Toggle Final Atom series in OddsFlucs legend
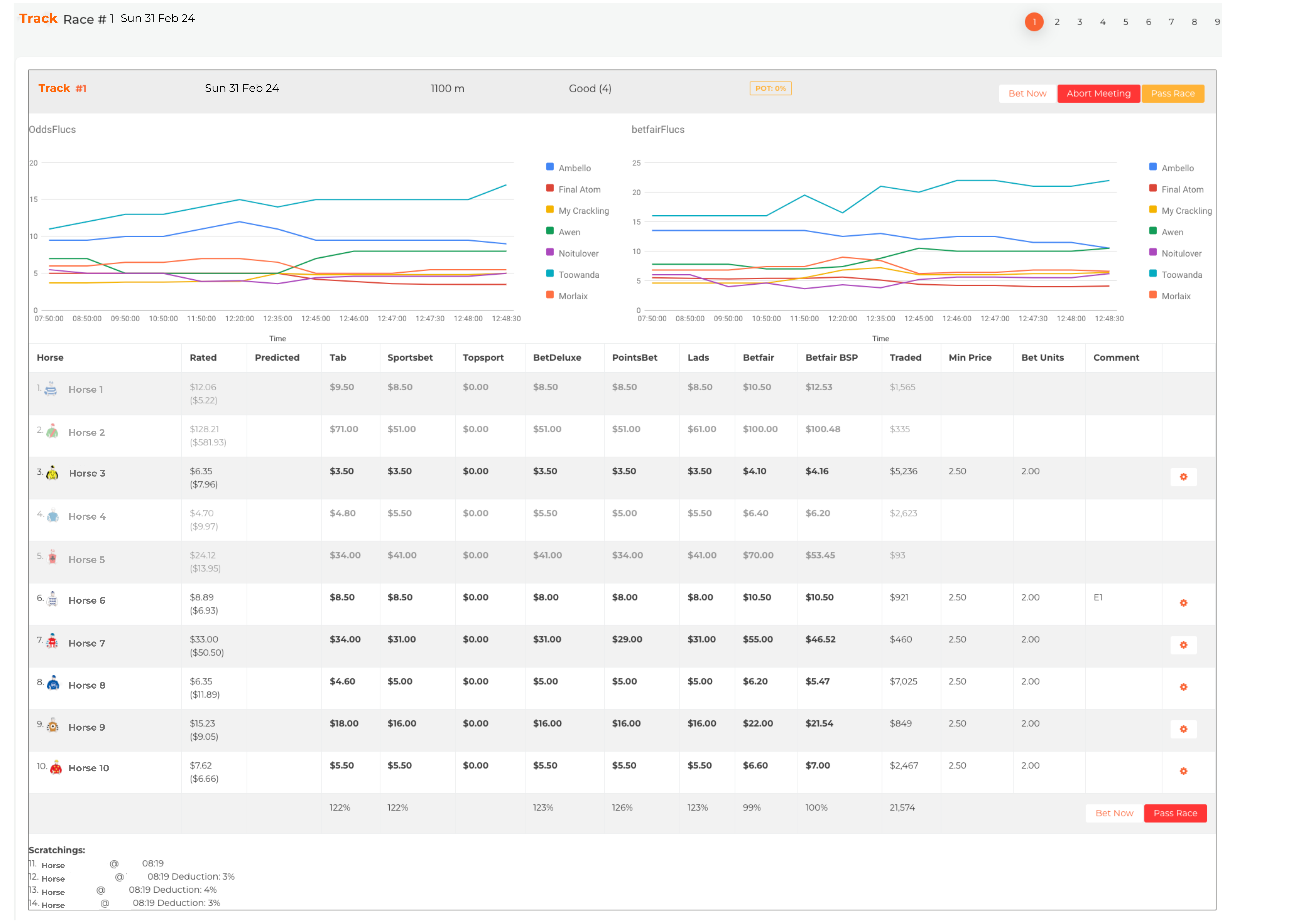Image resolution: width=1307 pixels, height=924 pixels. pos(573,189)
